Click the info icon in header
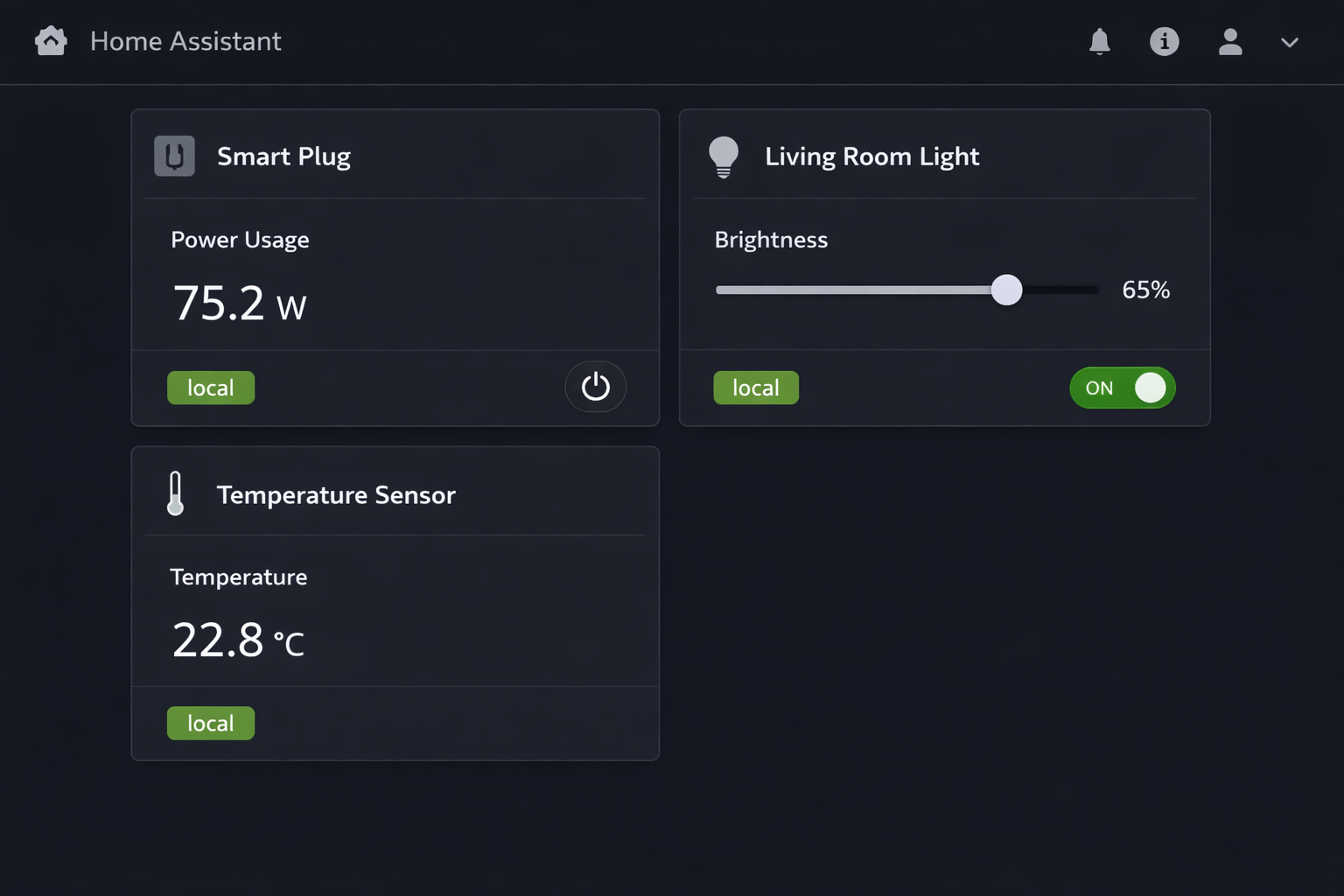The width and height of the screenshot is (1344, 896). 1164,41
